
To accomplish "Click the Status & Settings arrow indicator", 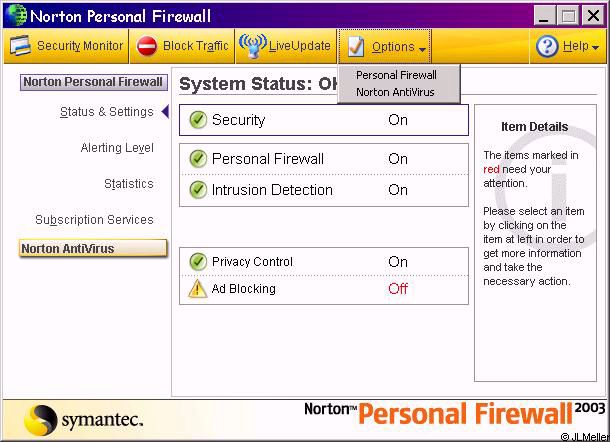I will tap(165, 112).
